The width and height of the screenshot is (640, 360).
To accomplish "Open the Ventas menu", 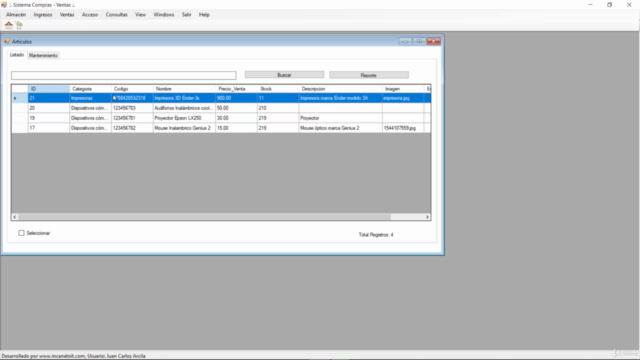I will click(67, 15).
